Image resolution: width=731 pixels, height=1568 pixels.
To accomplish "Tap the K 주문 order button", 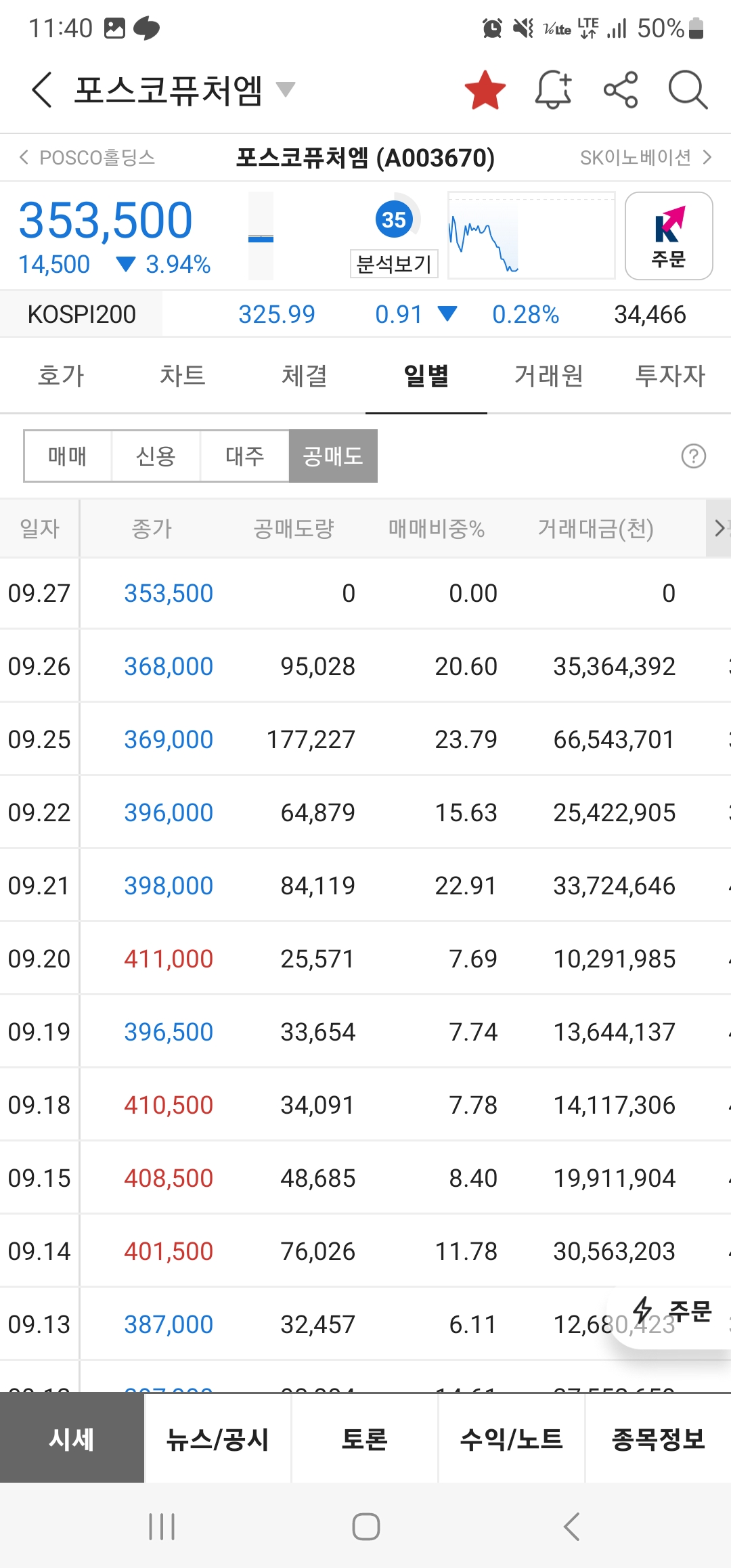I will (x=669, y=236).
